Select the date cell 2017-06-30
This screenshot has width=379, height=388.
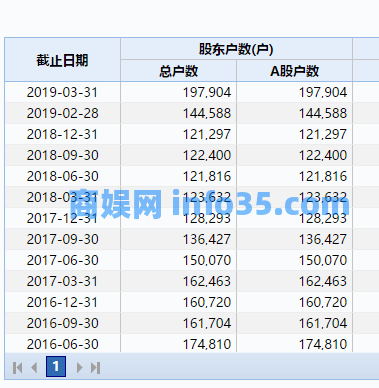tap(62, 260)
